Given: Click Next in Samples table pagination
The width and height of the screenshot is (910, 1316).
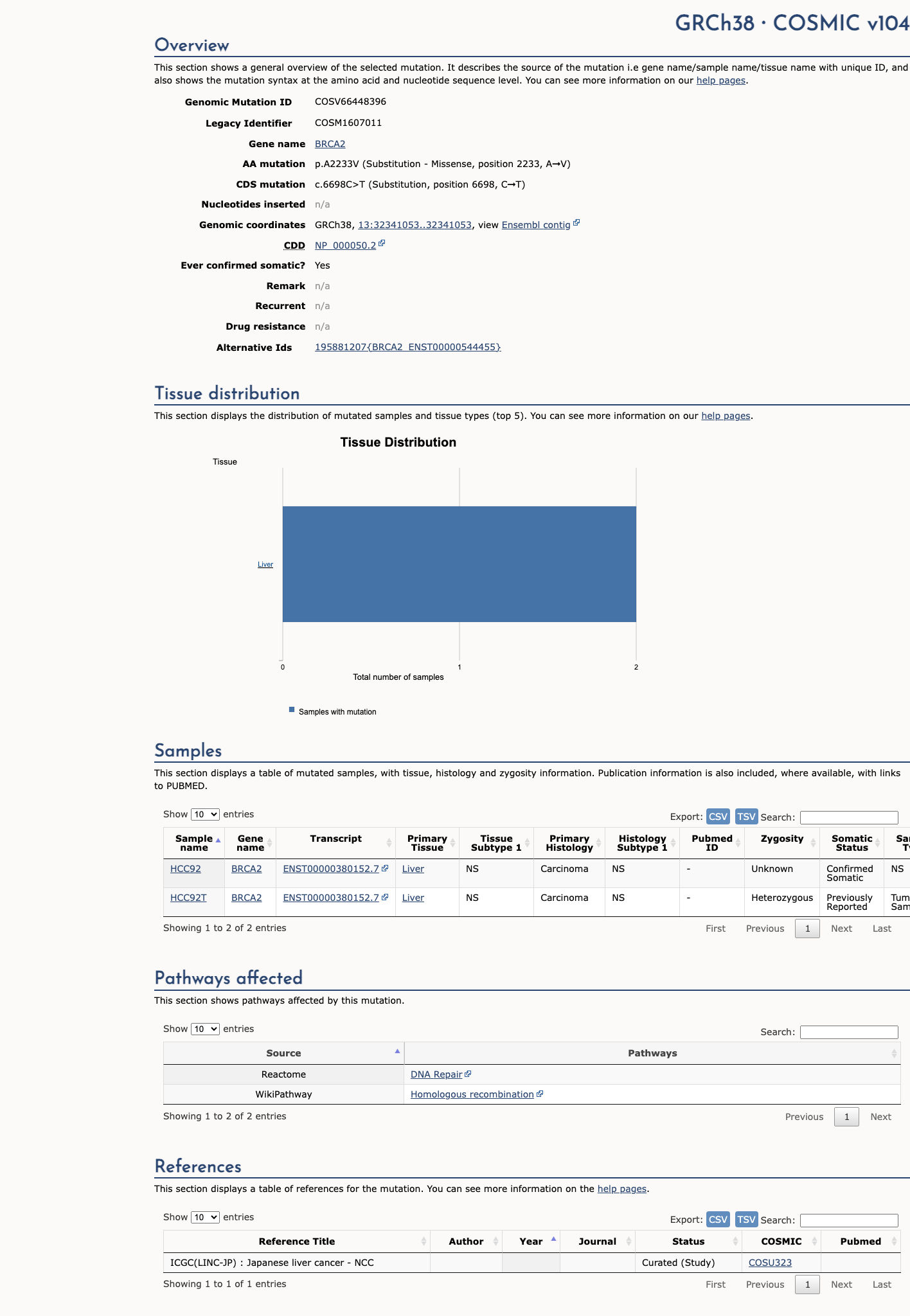Looking at the screenshot, I should [x=841, y=929].
